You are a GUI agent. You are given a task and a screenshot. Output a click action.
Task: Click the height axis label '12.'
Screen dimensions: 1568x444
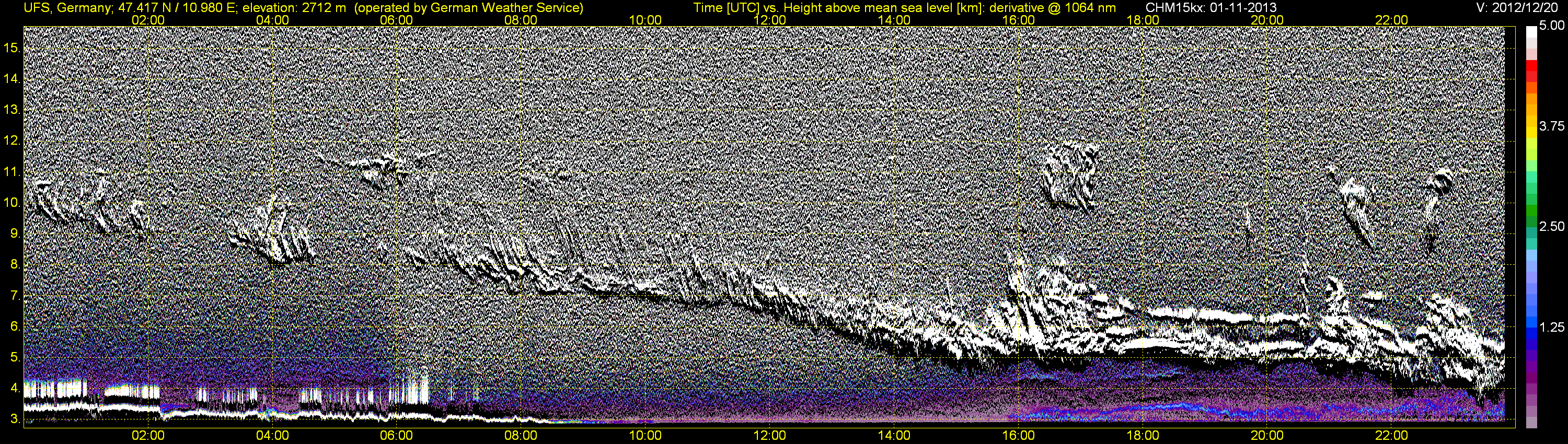click(x=12, y=141)
